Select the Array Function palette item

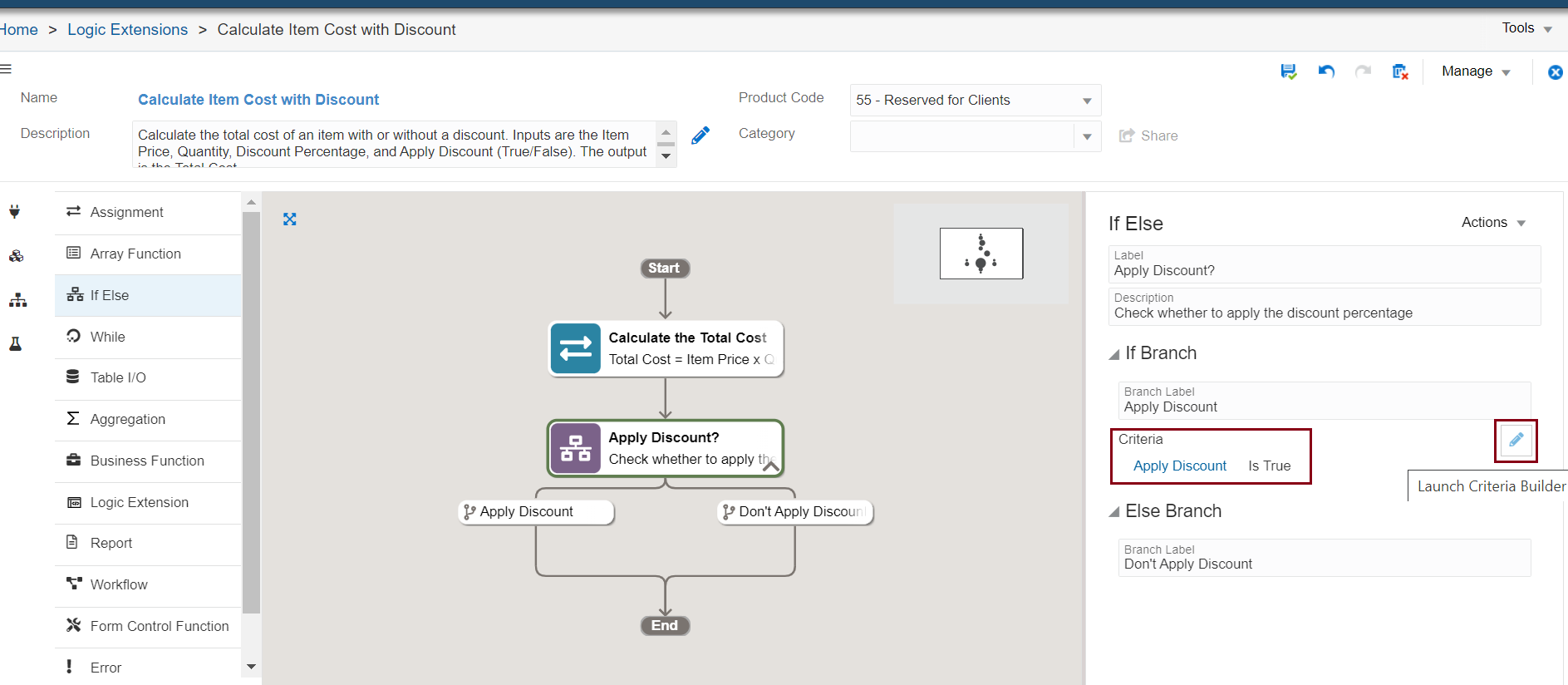(x=148, y=254)
